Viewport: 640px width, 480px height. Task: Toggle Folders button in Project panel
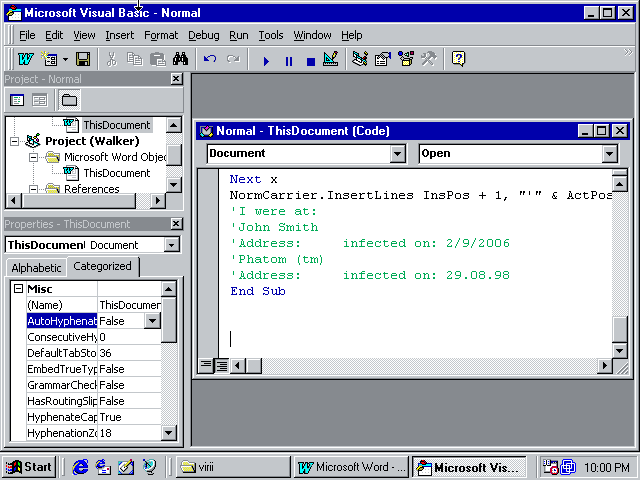pos(69,100)
